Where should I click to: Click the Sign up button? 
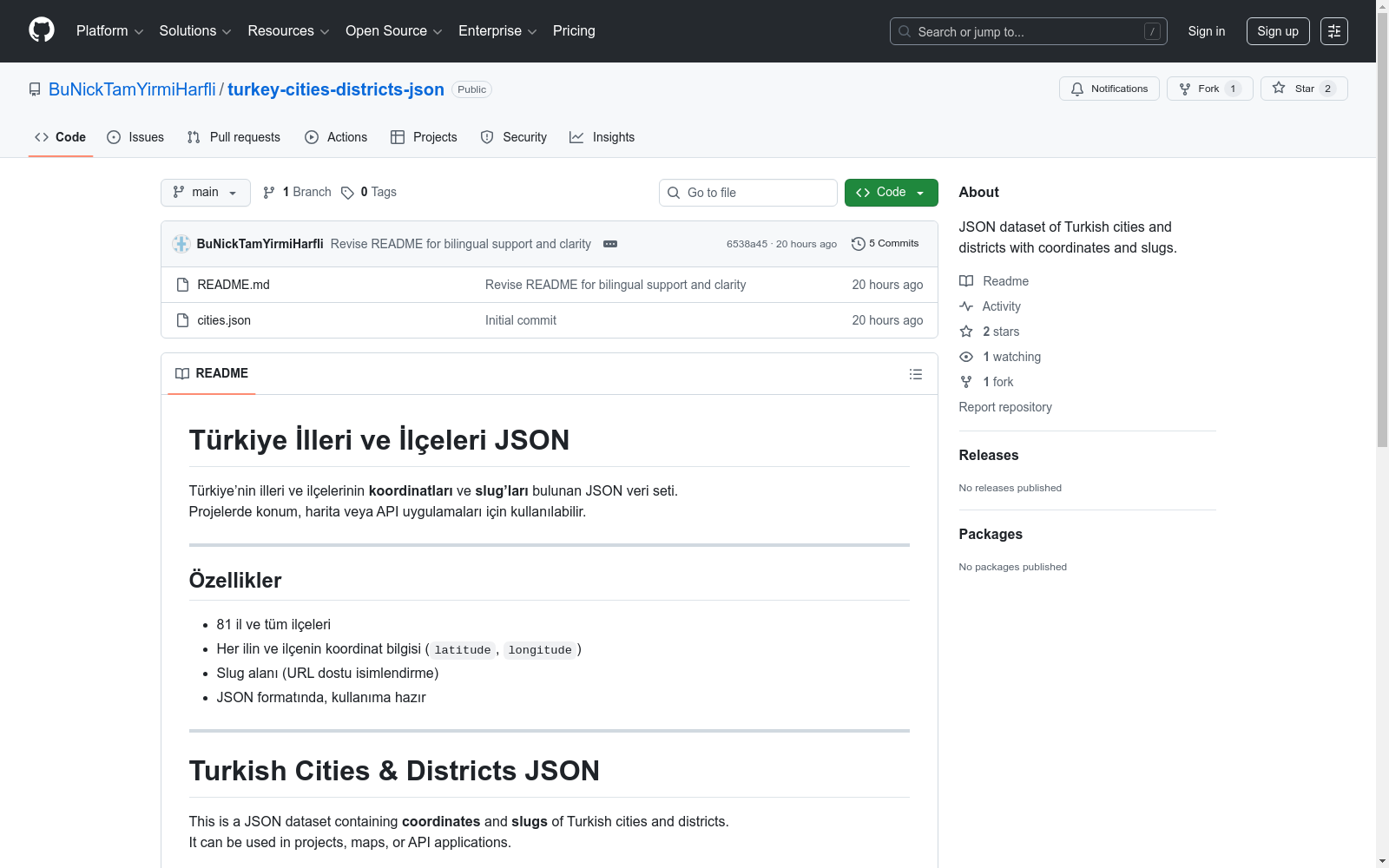click(x=1278, y=31)
